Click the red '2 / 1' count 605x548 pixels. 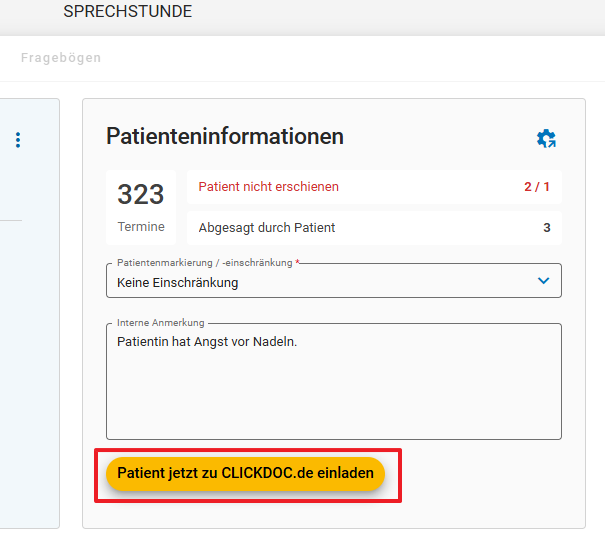click(x=536, y=187)
